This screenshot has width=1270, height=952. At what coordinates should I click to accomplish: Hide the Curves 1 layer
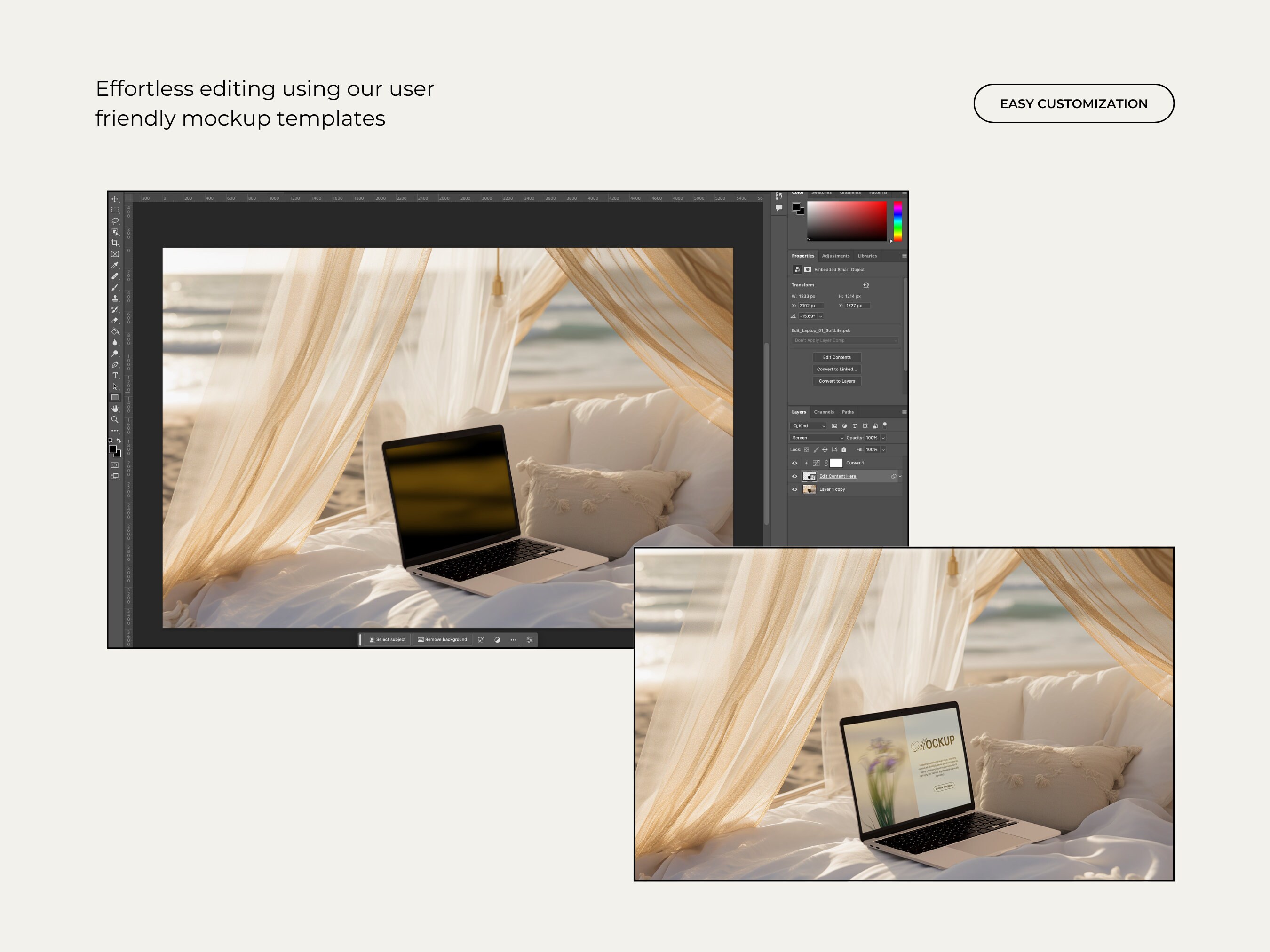(794, 463)
